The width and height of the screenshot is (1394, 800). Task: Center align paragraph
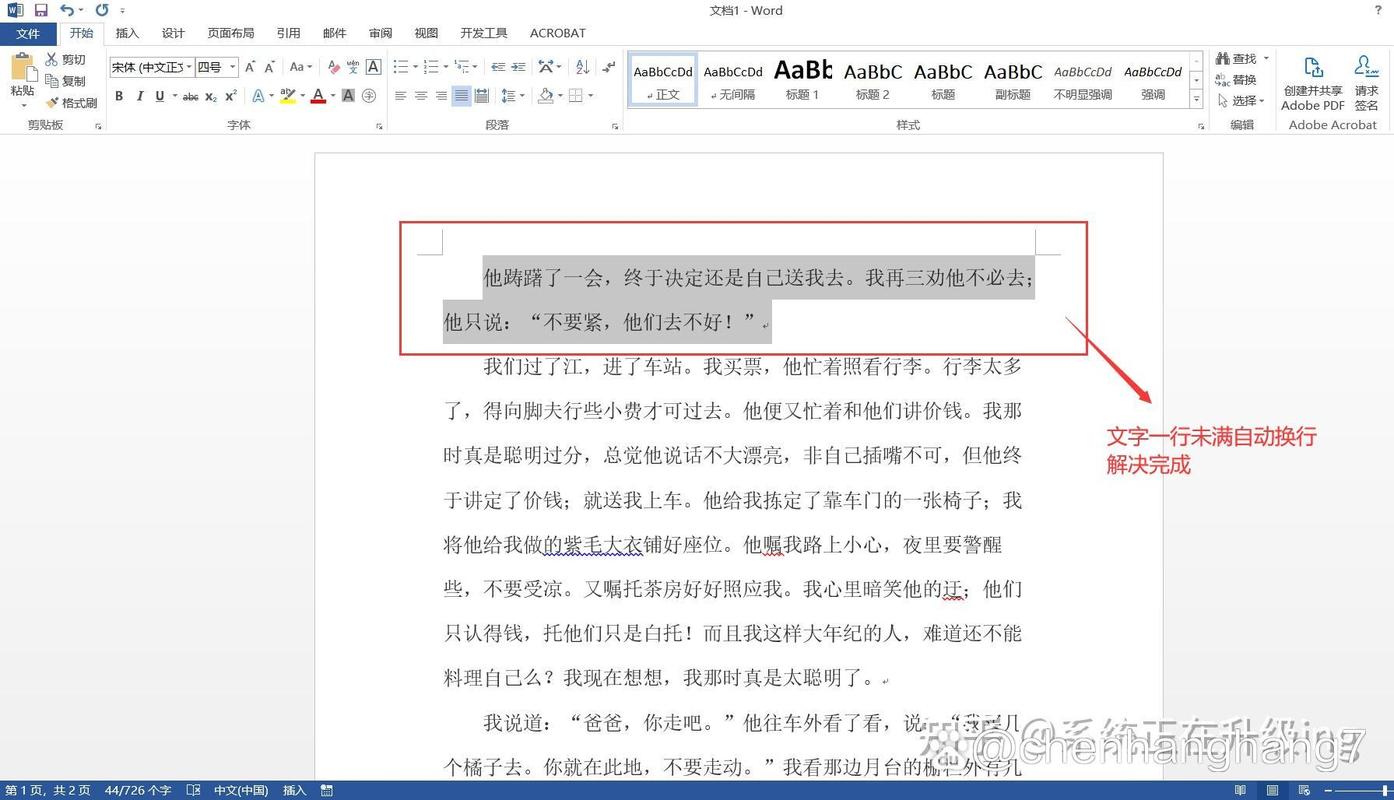click(421, 96)
